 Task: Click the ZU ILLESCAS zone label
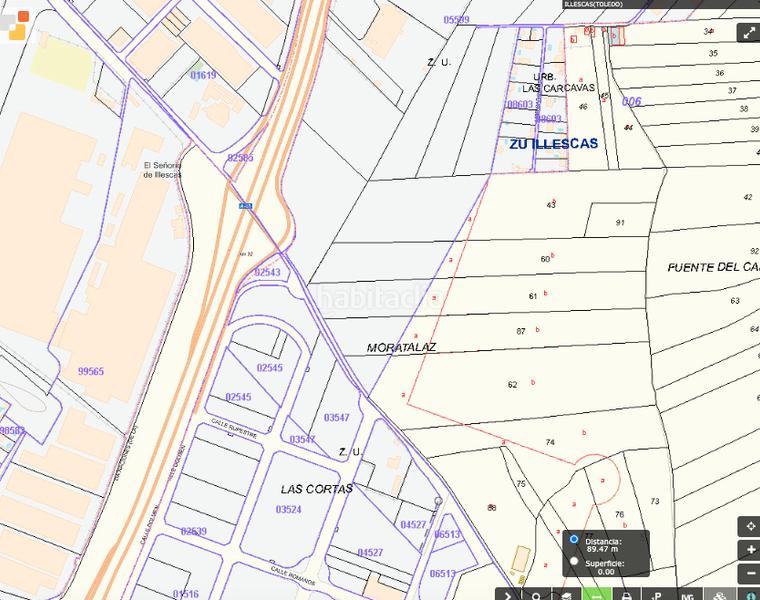click(553, 144)
